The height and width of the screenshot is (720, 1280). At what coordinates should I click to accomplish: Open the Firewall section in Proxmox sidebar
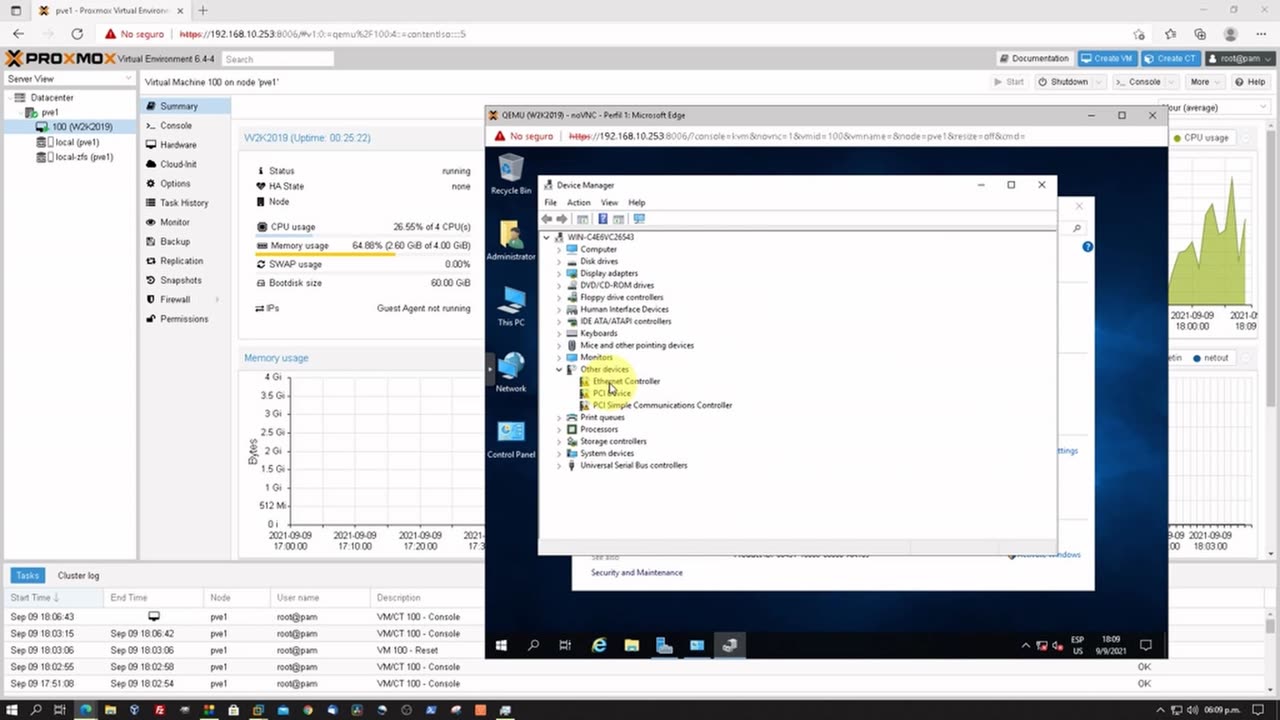[x=175, y=299]
